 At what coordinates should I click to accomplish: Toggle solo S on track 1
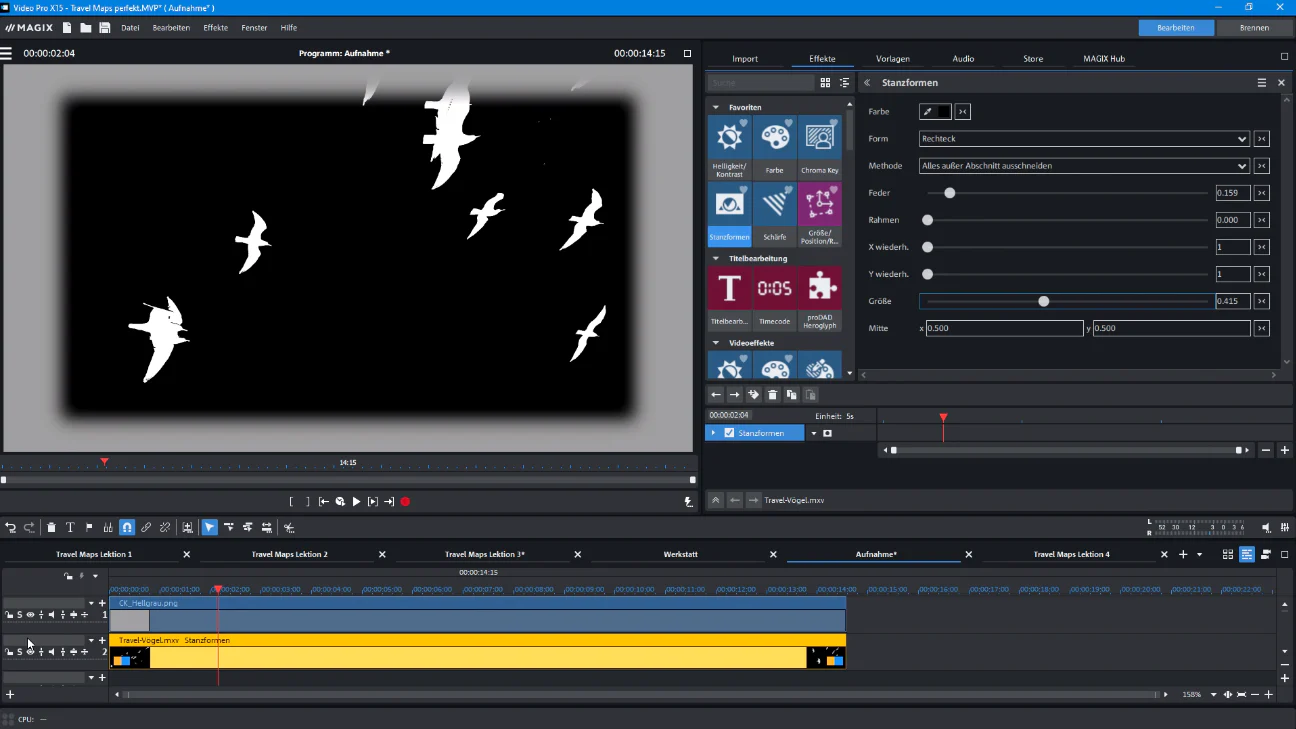(x=19, y=615)
